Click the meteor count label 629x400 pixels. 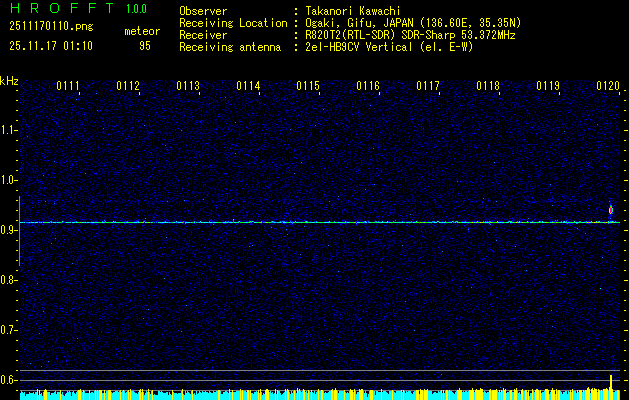(142, 31)
